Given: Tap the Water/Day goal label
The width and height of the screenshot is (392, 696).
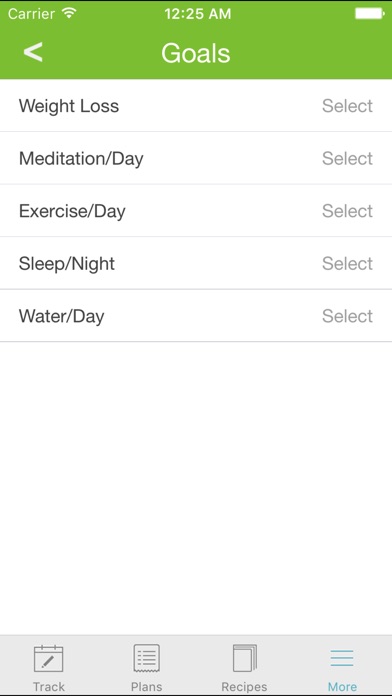Looking at the screenshot, I should pyautogui.click(x=61, y=316).
